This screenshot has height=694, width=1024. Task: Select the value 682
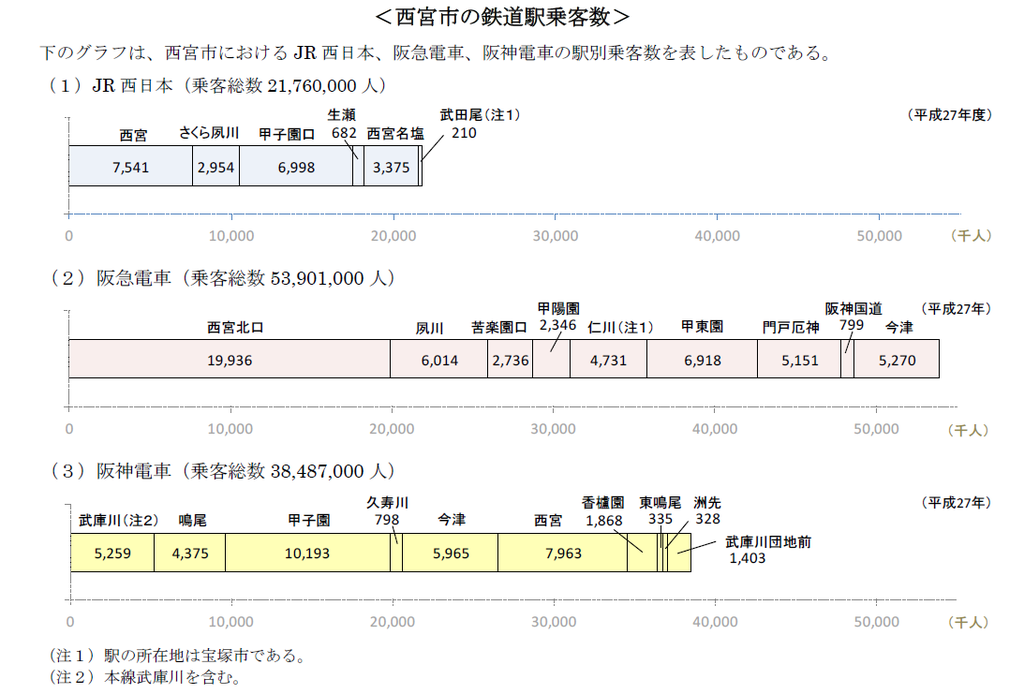(x=344, y=133)
